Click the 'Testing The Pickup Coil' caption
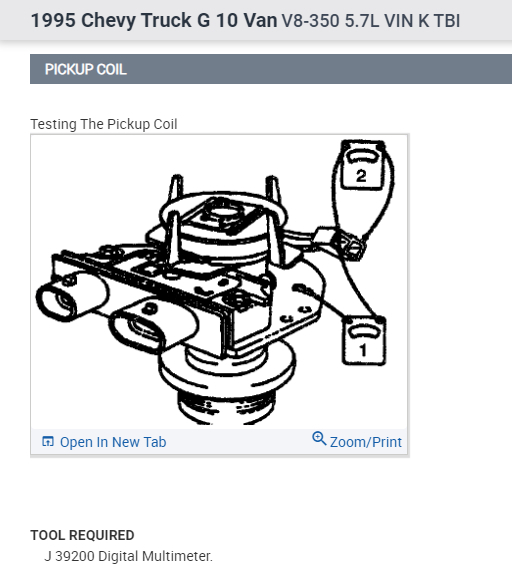The width and height of the screenshot is (512, 587). [x=104, y=124]
